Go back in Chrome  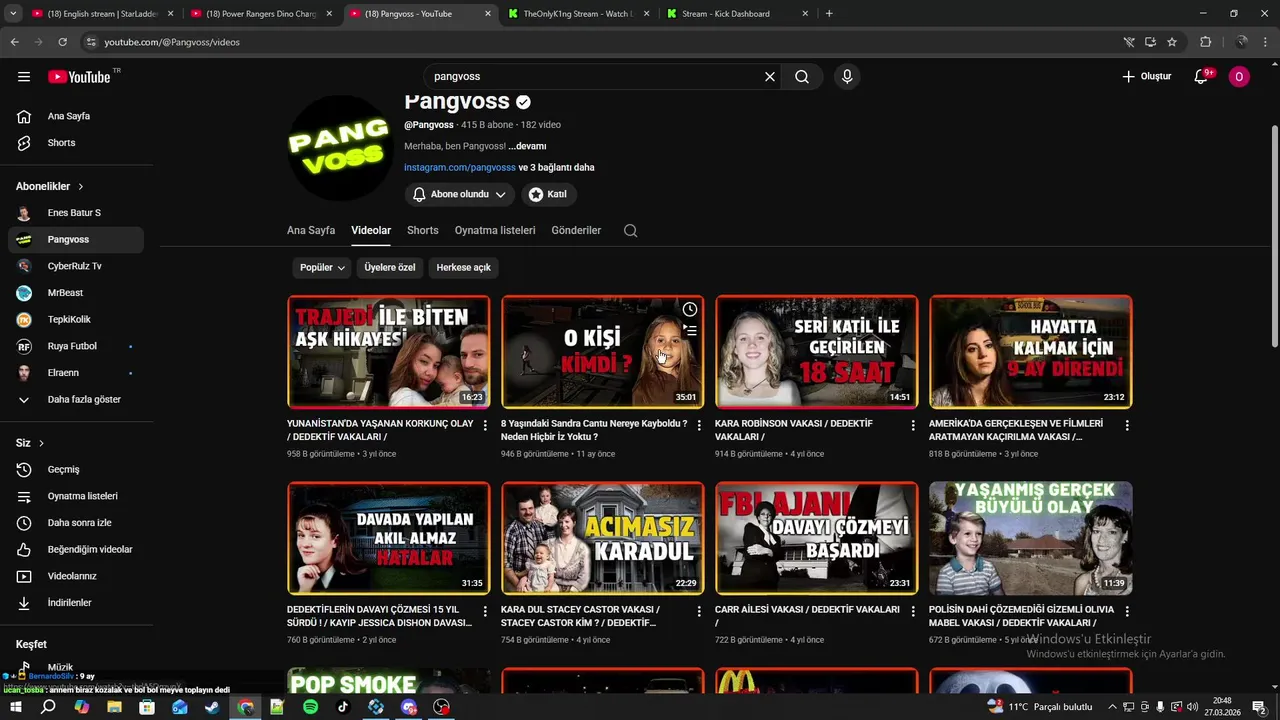pyautogui.click(x=14, y=42)
